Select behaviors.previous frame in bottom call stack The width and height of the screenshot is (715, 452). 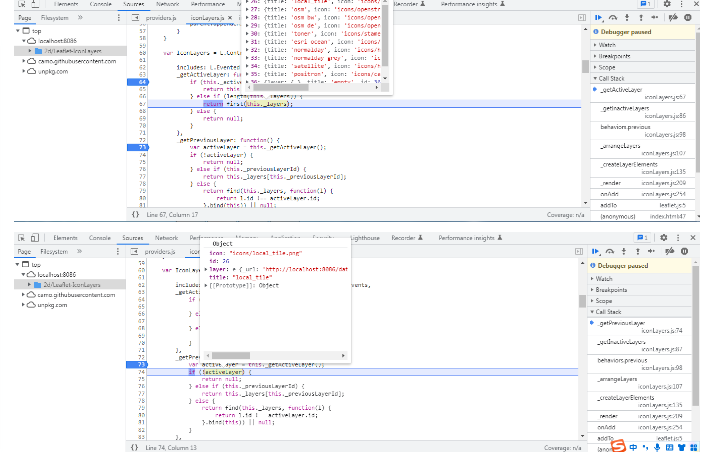pos(640,364)
